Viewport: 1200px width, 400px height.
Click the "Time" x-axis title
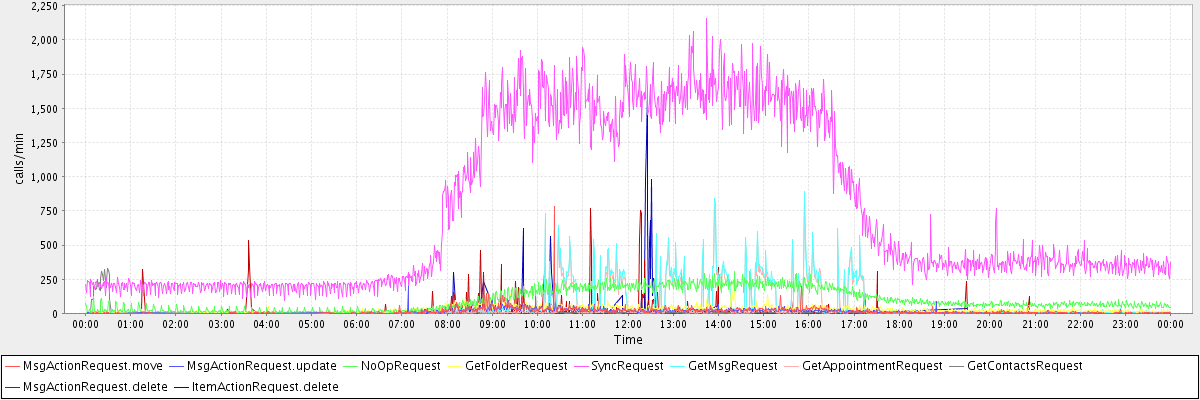(x=628, y=340)
